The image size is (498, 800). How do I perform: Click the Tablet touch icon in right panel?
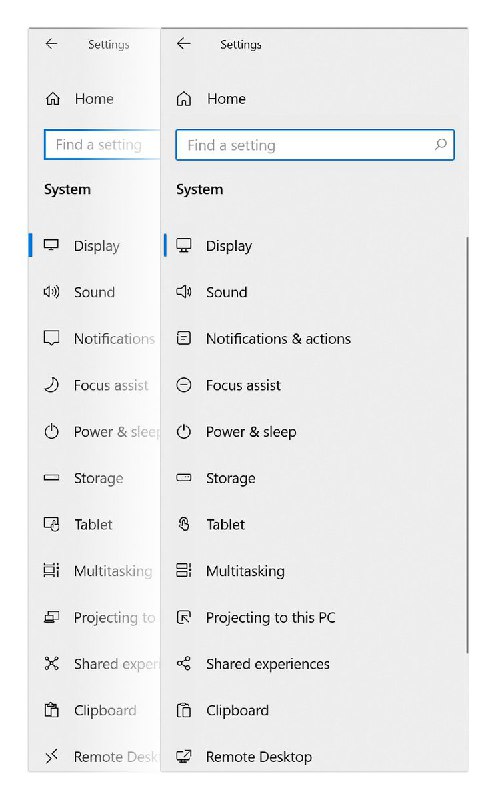184,524
